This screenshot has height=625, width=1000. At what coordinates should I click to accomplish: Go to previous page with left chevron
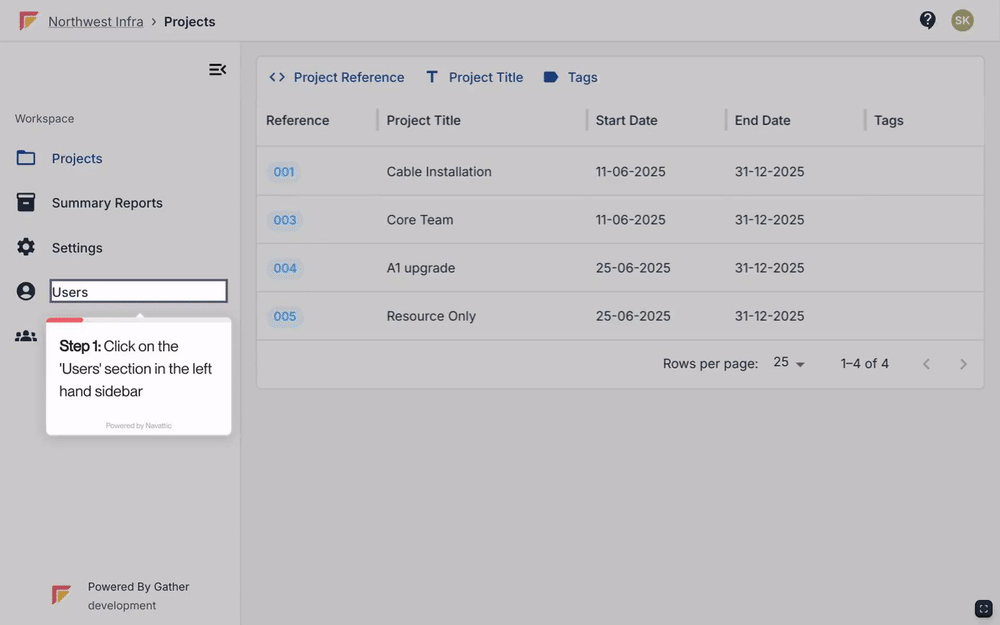[926, 364]
